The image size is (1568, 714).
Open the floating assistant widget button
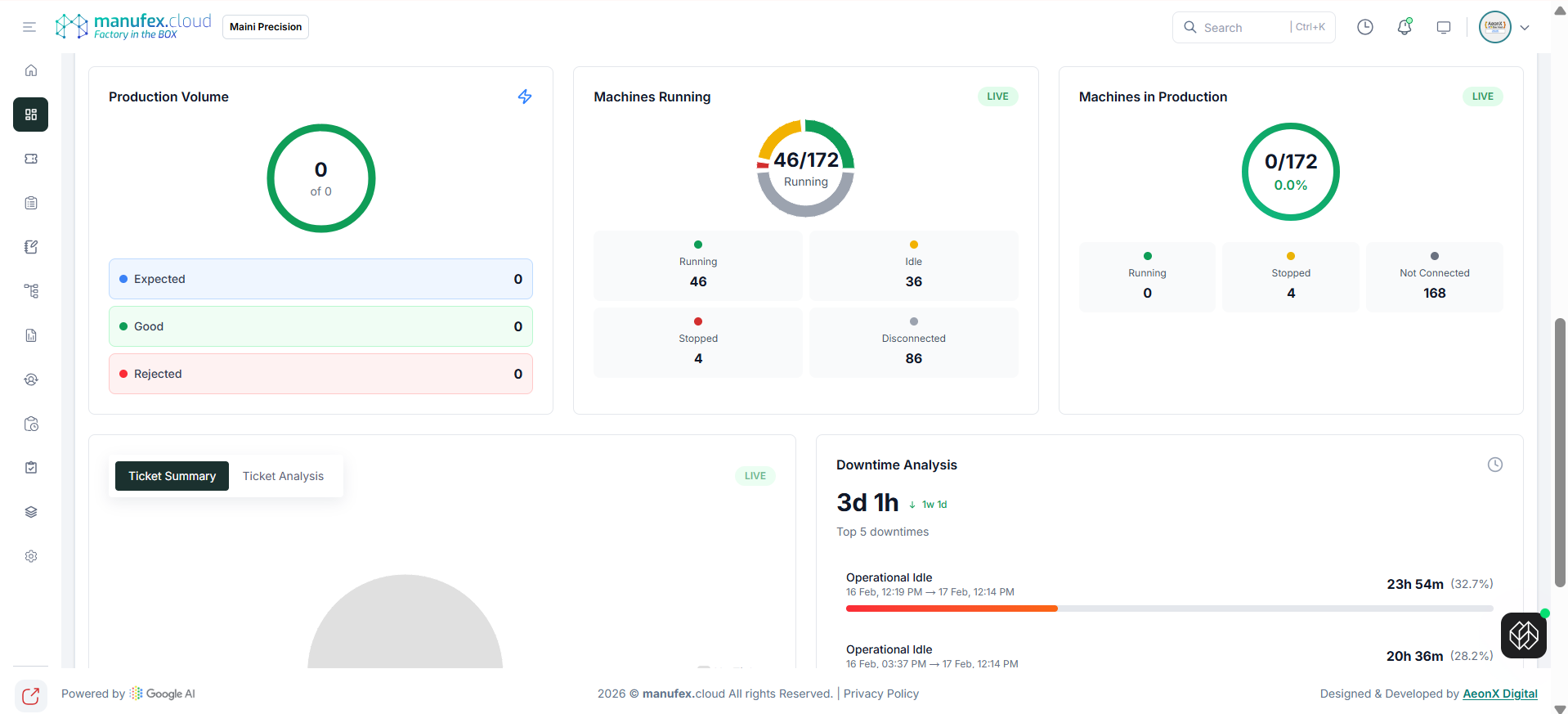click(x=1523, y=635)
